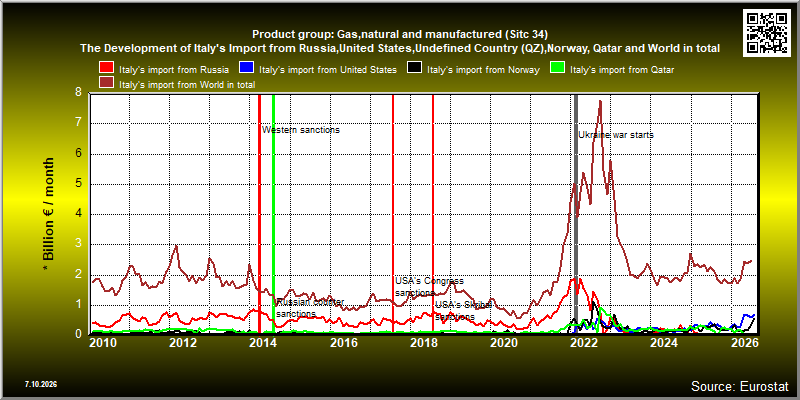Click the 'Ukraine war starts' annotation
The height and width of the screenshot is (400, 800).
point(616,135)
